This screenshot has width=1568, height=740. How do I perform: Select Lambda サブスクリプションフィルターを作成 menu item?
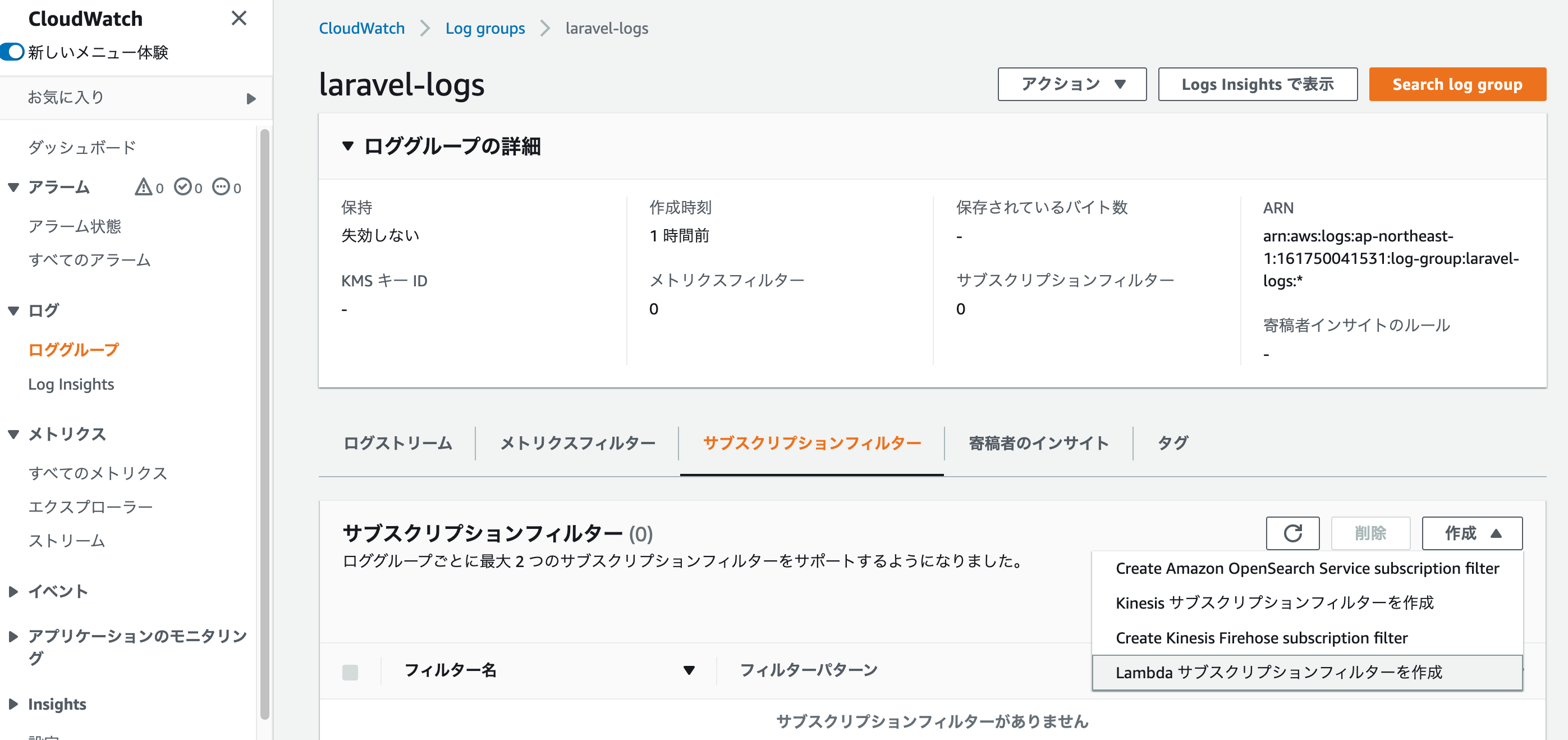(1278, 673)
